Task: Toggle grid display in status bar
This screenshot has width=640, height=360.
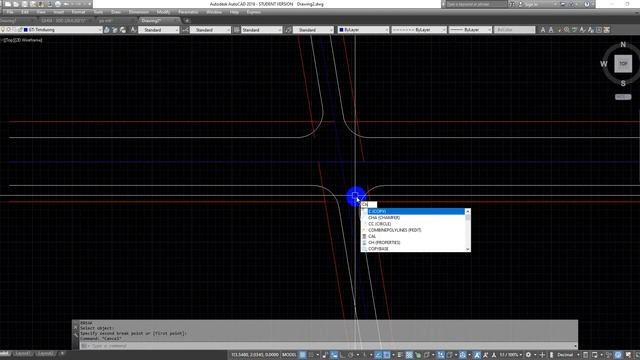Action: (303, 355)
